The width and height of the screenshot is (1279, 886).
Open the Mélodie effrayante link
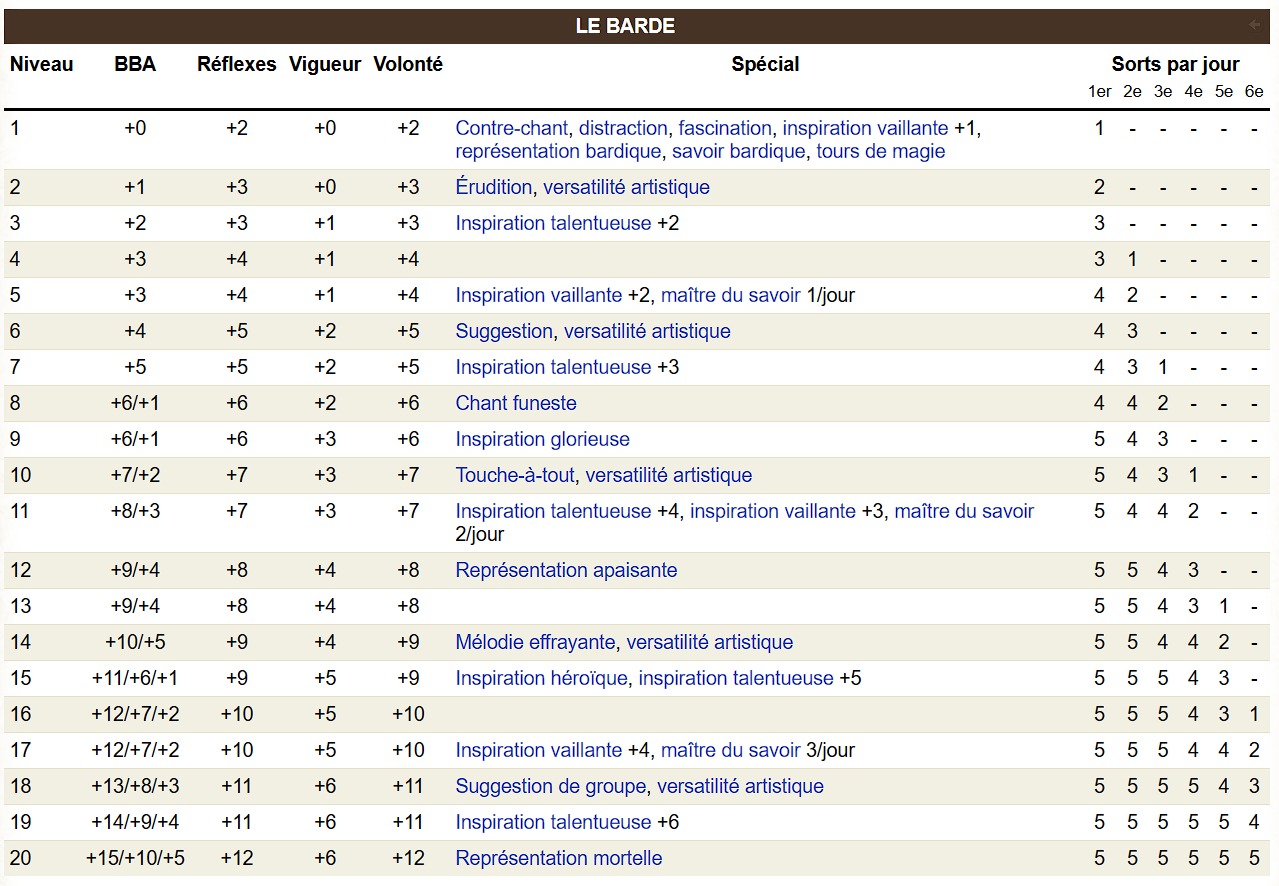pyautogui.click(x=535, y=643)
